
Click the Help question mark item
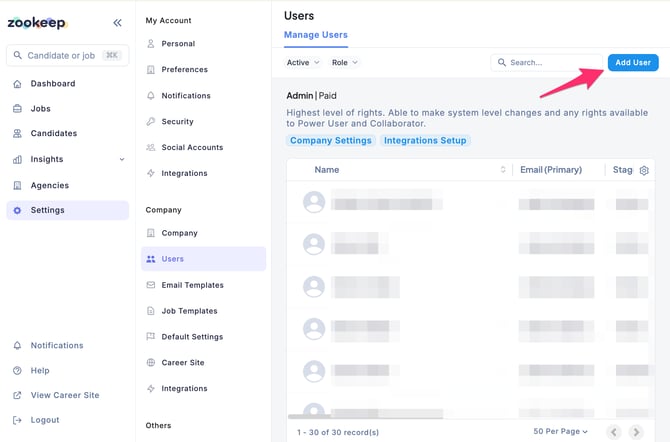39,370
